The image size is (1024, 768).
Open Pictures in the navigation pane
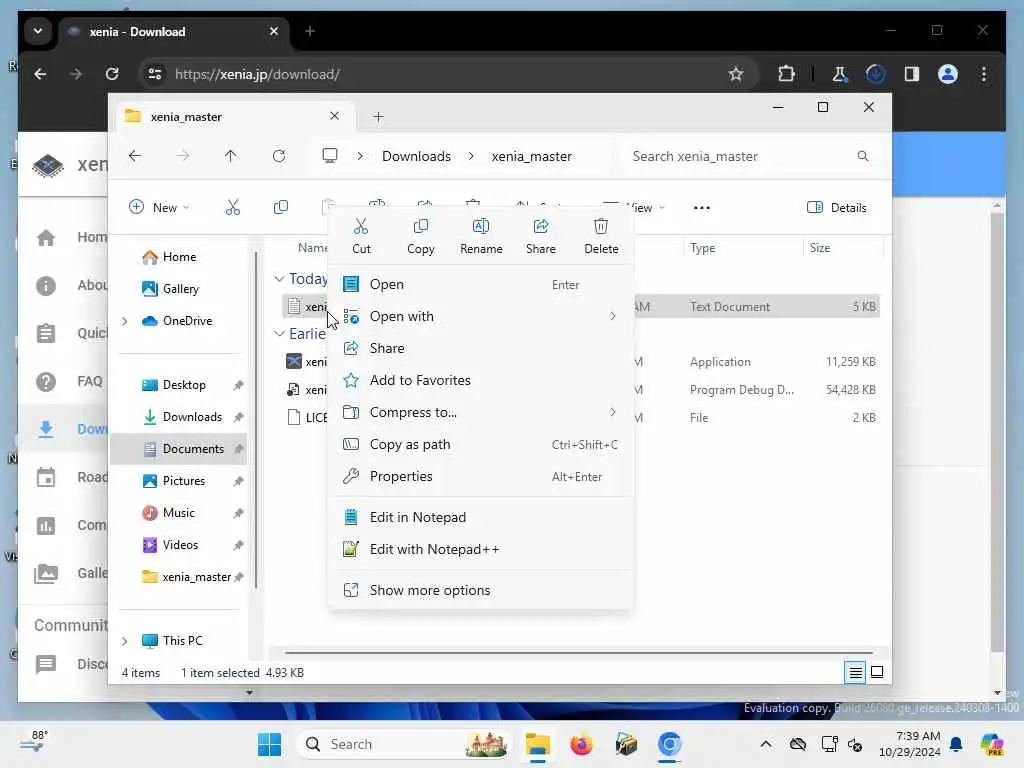(x=184, y=481)
